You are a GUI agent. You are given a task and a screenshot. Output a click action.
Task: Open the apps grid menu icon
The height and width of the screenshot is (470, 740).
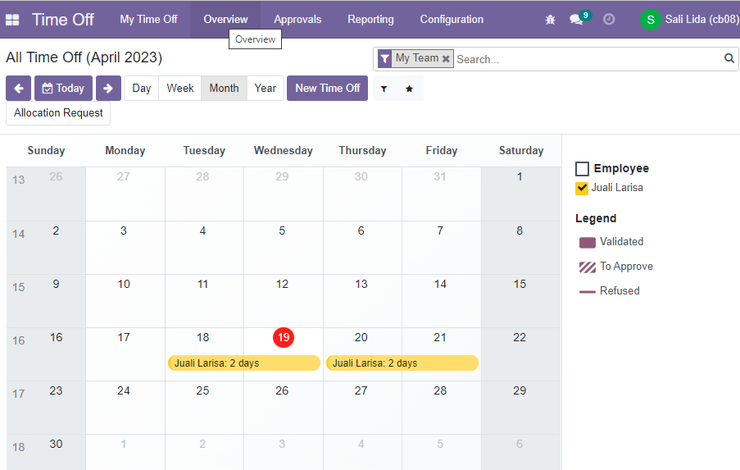point(12,20)
